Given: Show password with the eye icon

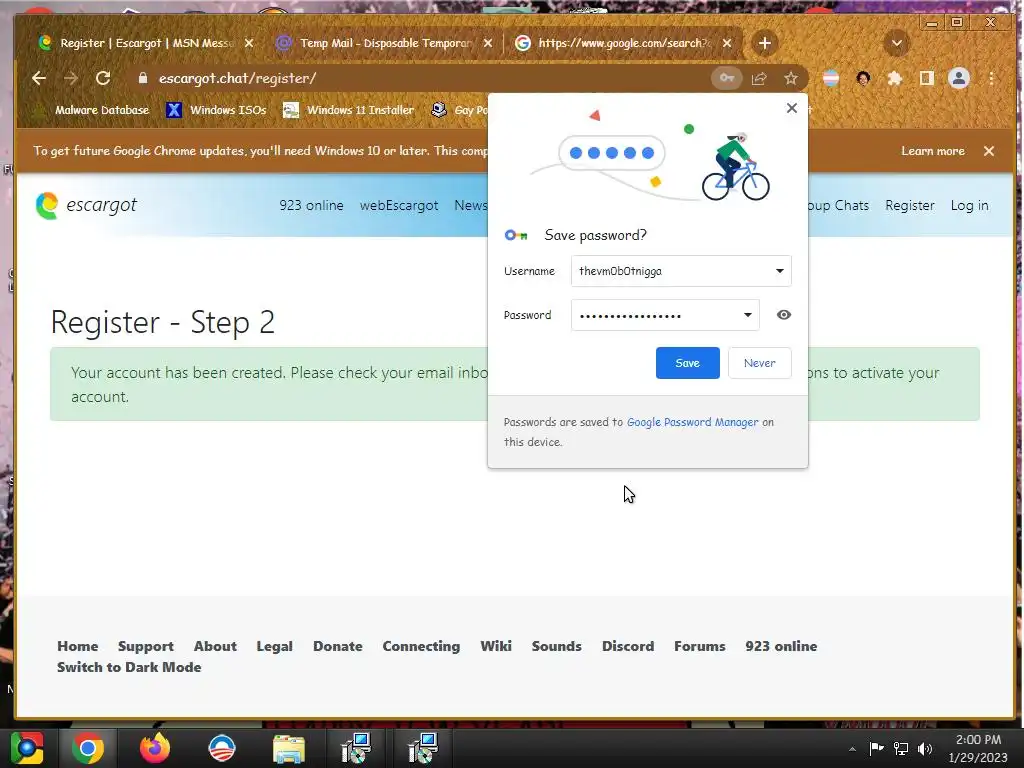Looking at the screenshot, I should click(784, 315).
